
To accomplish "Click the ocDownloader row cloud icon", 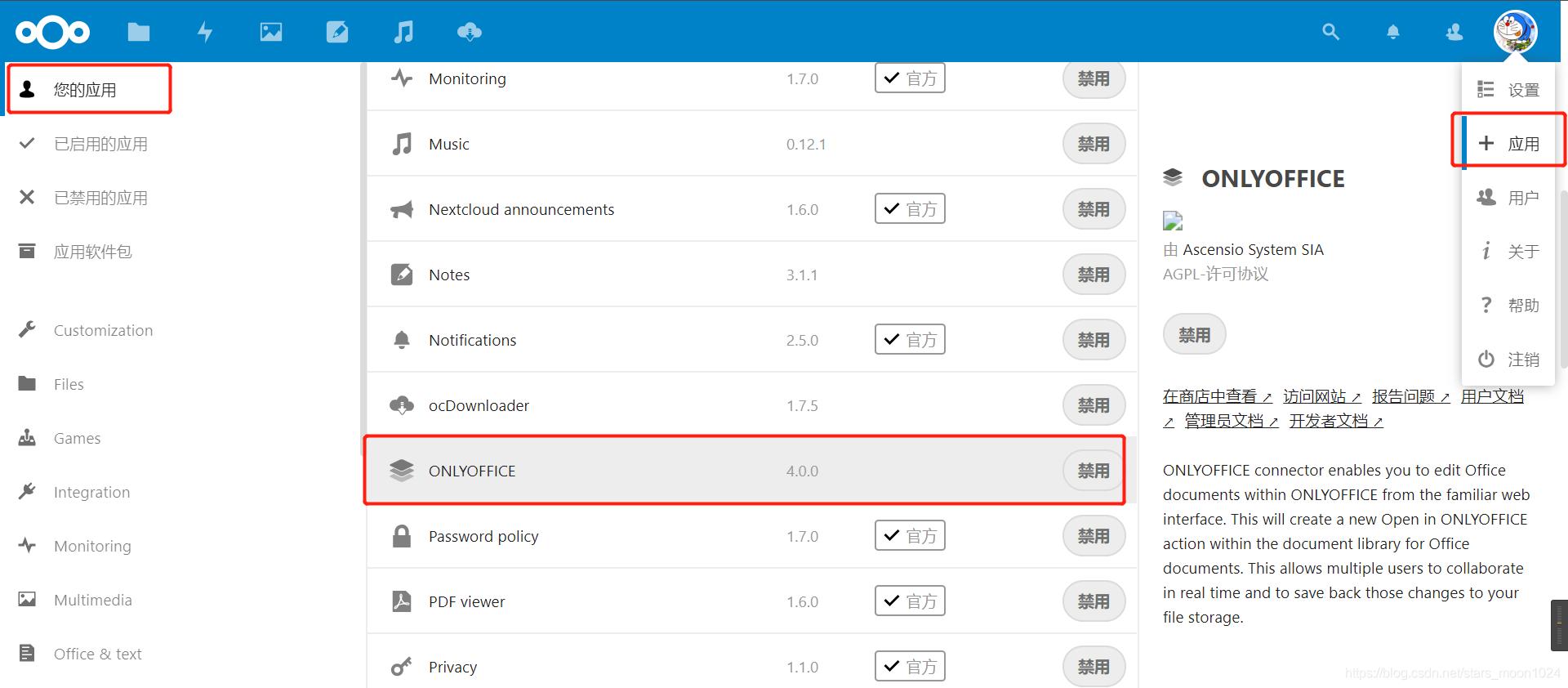I will point(401,405).
